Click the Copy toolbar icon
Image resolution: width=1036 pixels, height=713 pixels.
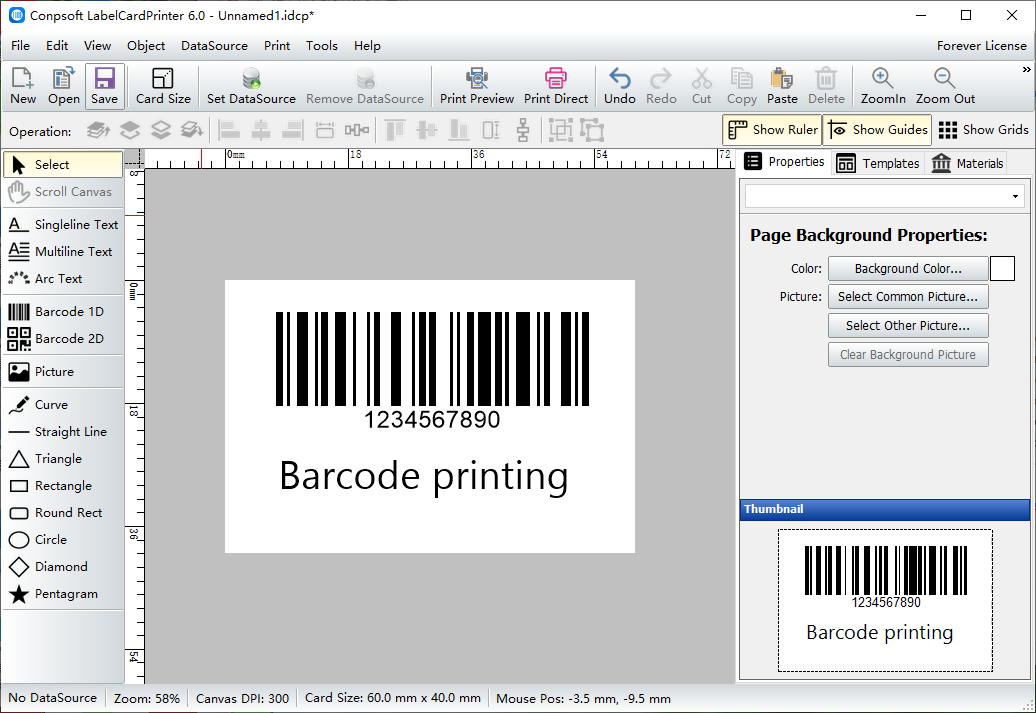[x=742, y=86]
